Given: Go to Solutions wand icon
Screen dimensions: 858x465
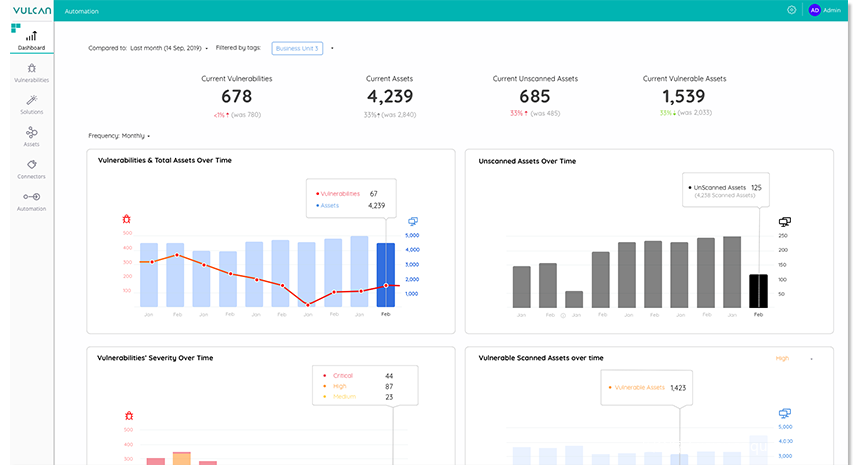Looking at the screenshot, I should (x=31, y=101).
